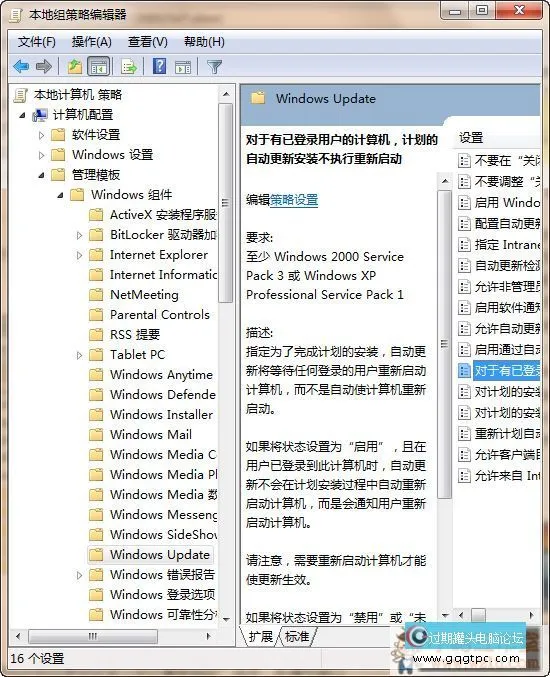Collapse the Windows 组件 tree node
Screen dimensions: 550x677
click(x=60, y=195)
